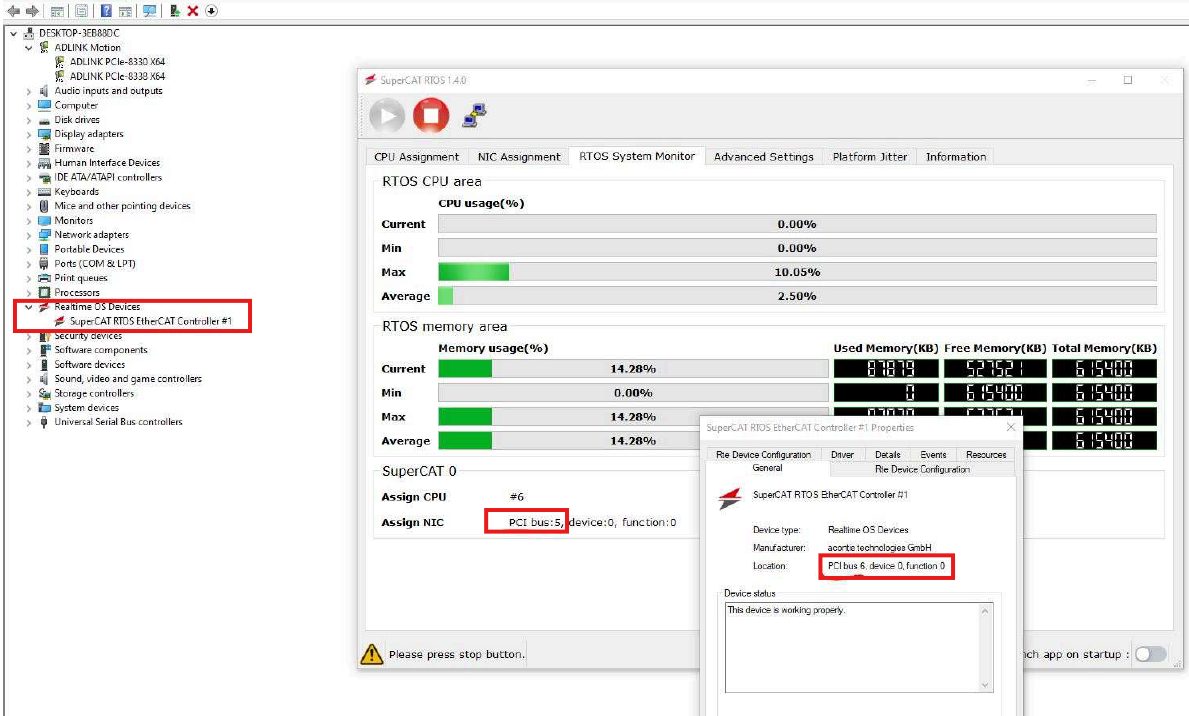Expand the Network adapters node

[x=29, y=235]
